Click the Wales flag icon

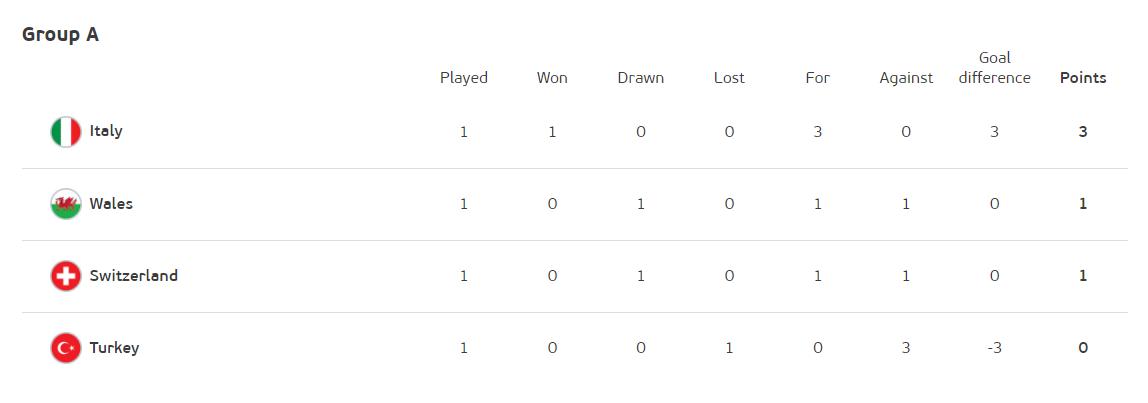tap(66, 204)
